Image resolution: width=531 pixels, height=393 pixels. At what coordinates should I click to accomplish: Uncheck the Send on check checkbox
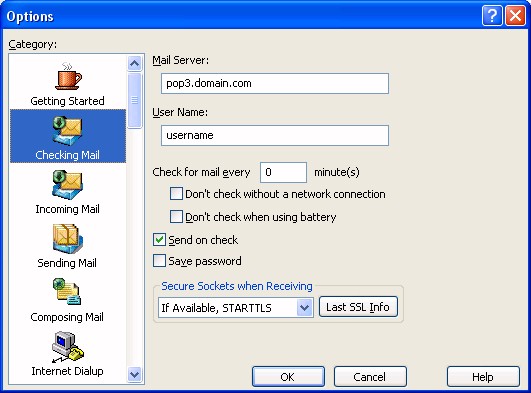point(159,240)
